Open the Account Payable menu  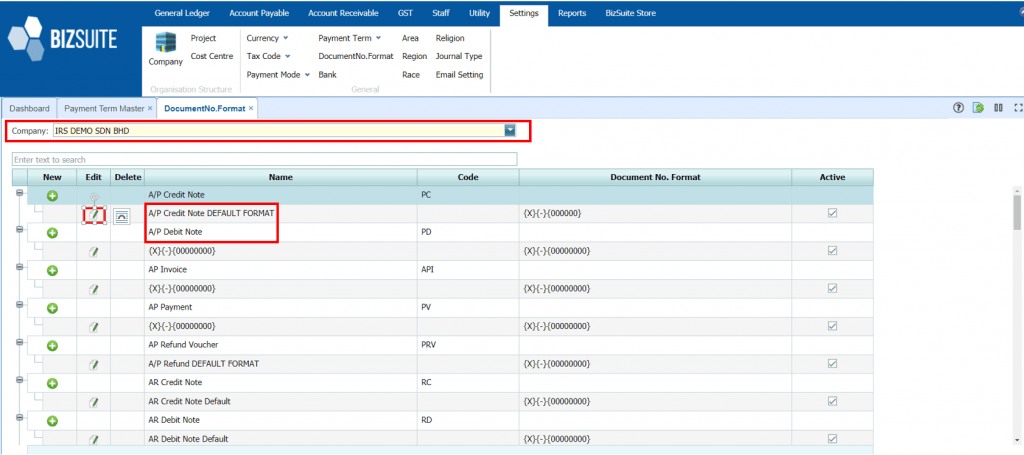259,13
